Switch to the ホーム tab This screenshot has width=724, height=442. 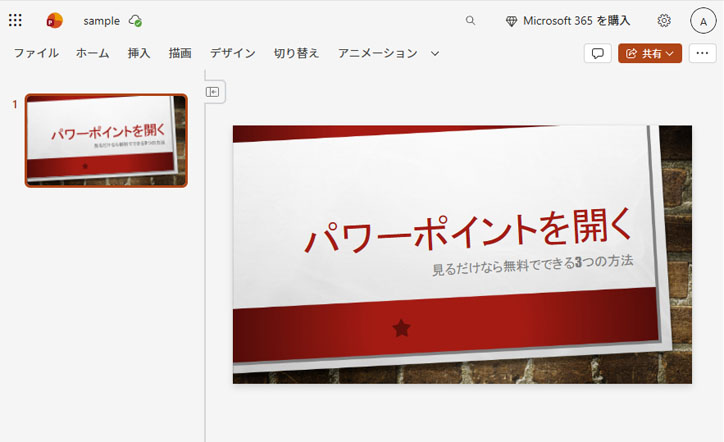tap(93, 53)
